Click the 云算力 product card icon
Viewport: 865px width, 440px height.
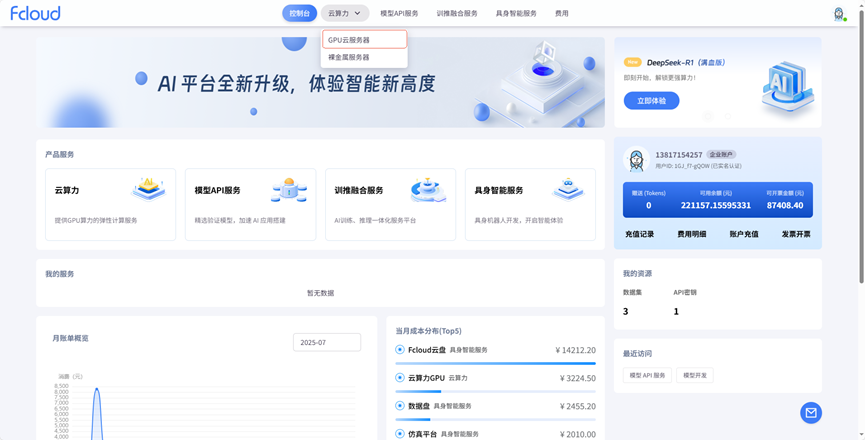(x=149, y=189)
